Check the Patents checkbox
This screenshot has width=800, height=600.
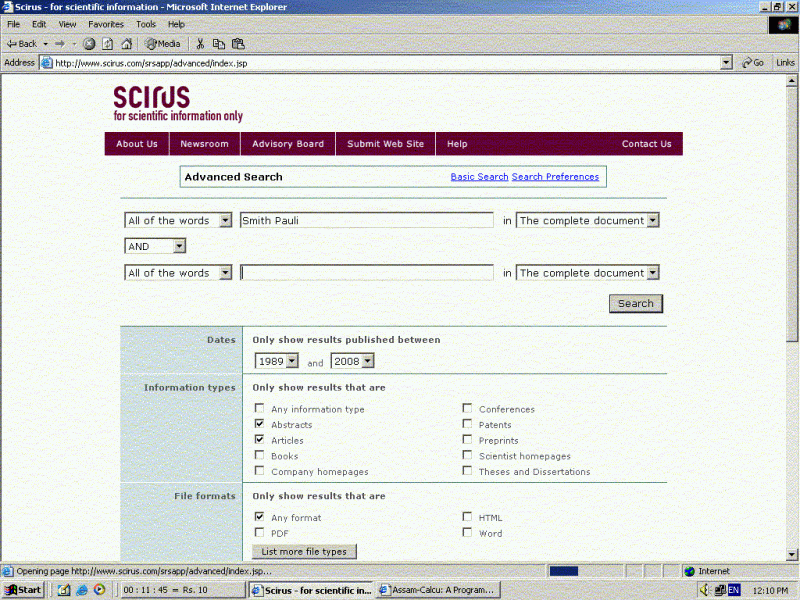pos(467,424)
